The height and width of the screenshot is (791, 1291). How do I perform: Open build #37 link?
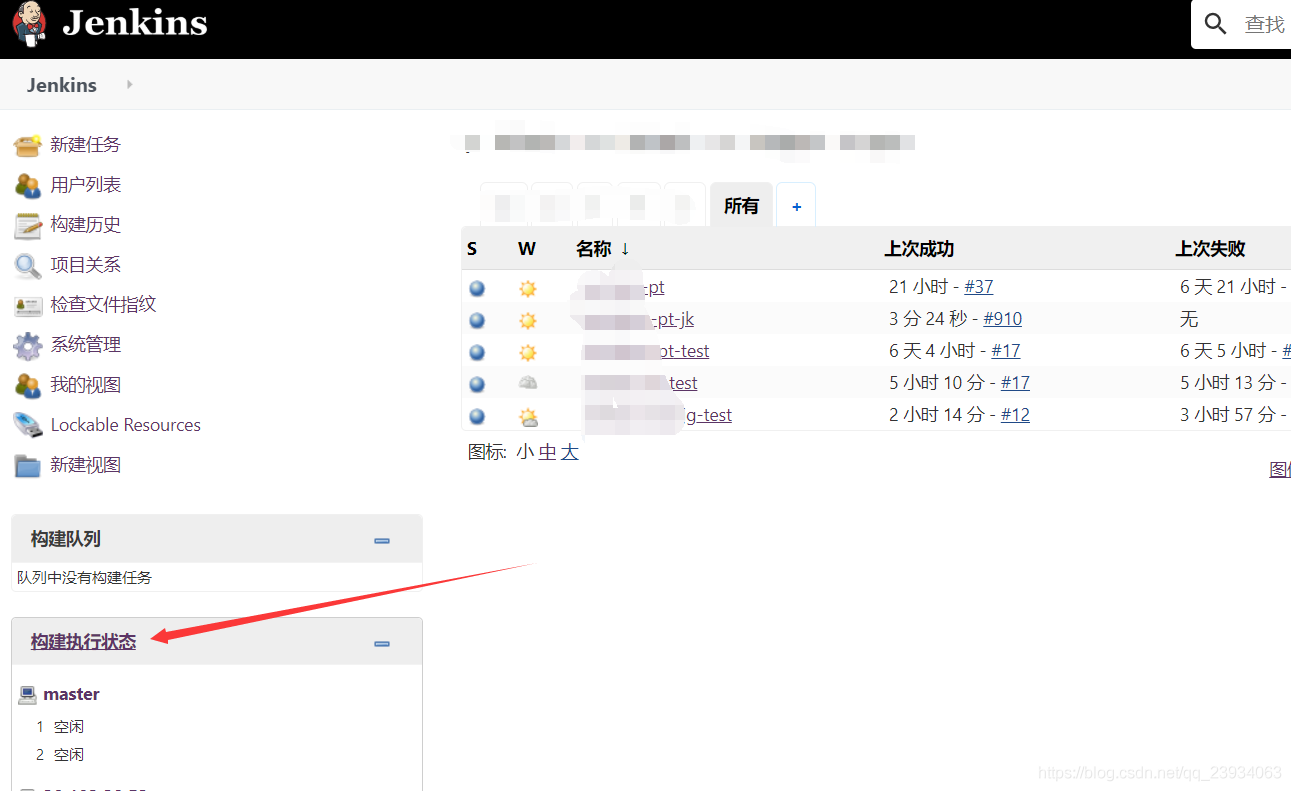click(x=979, y=287)
